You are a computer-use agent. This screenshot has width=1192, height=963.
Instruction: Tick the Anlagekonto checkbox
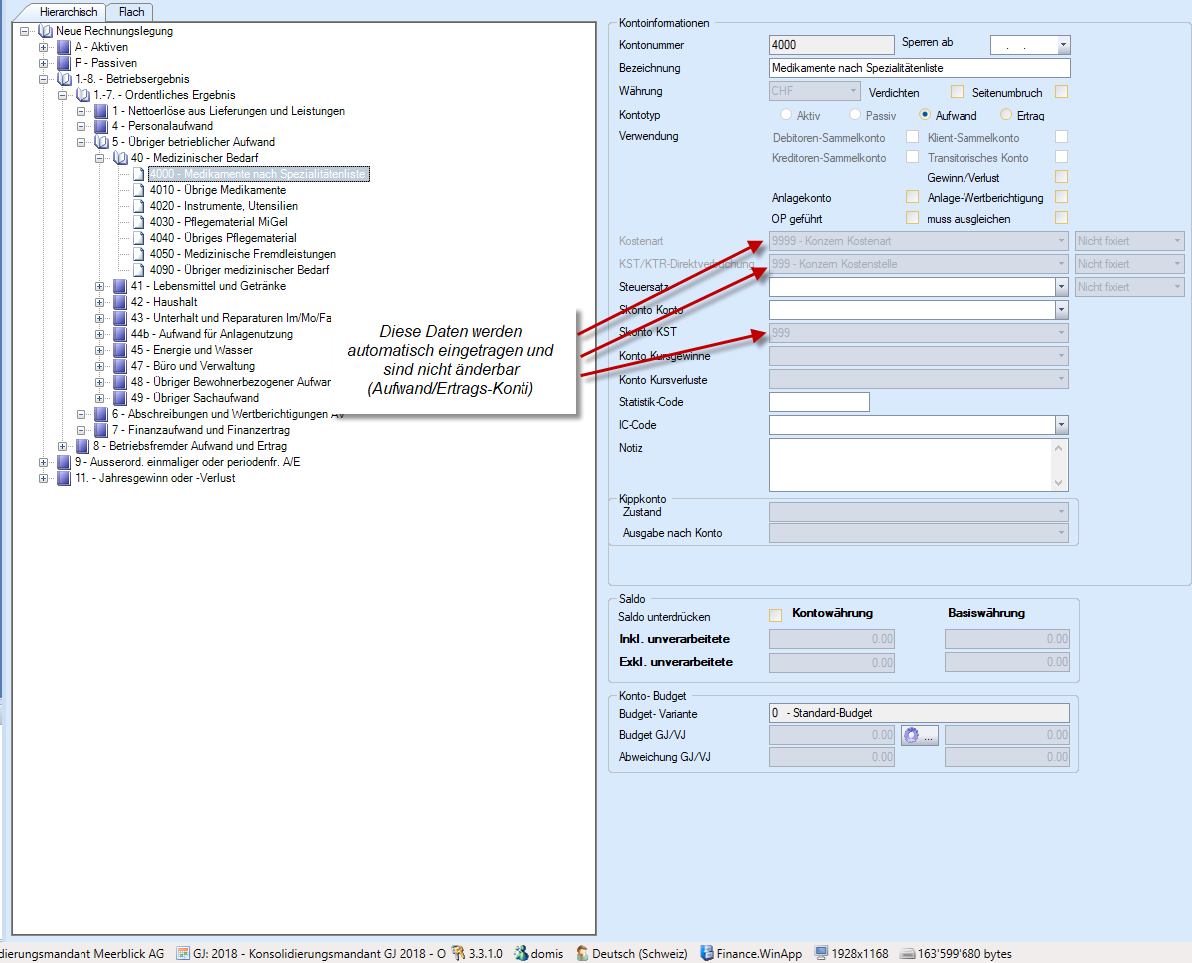coord(912,197)
